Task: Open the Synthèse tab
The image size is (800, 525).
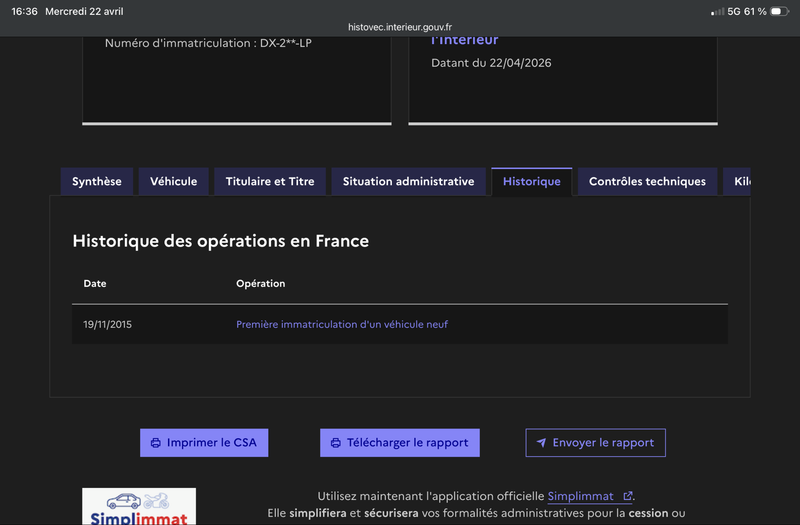Action: click(x=96, y=182)
